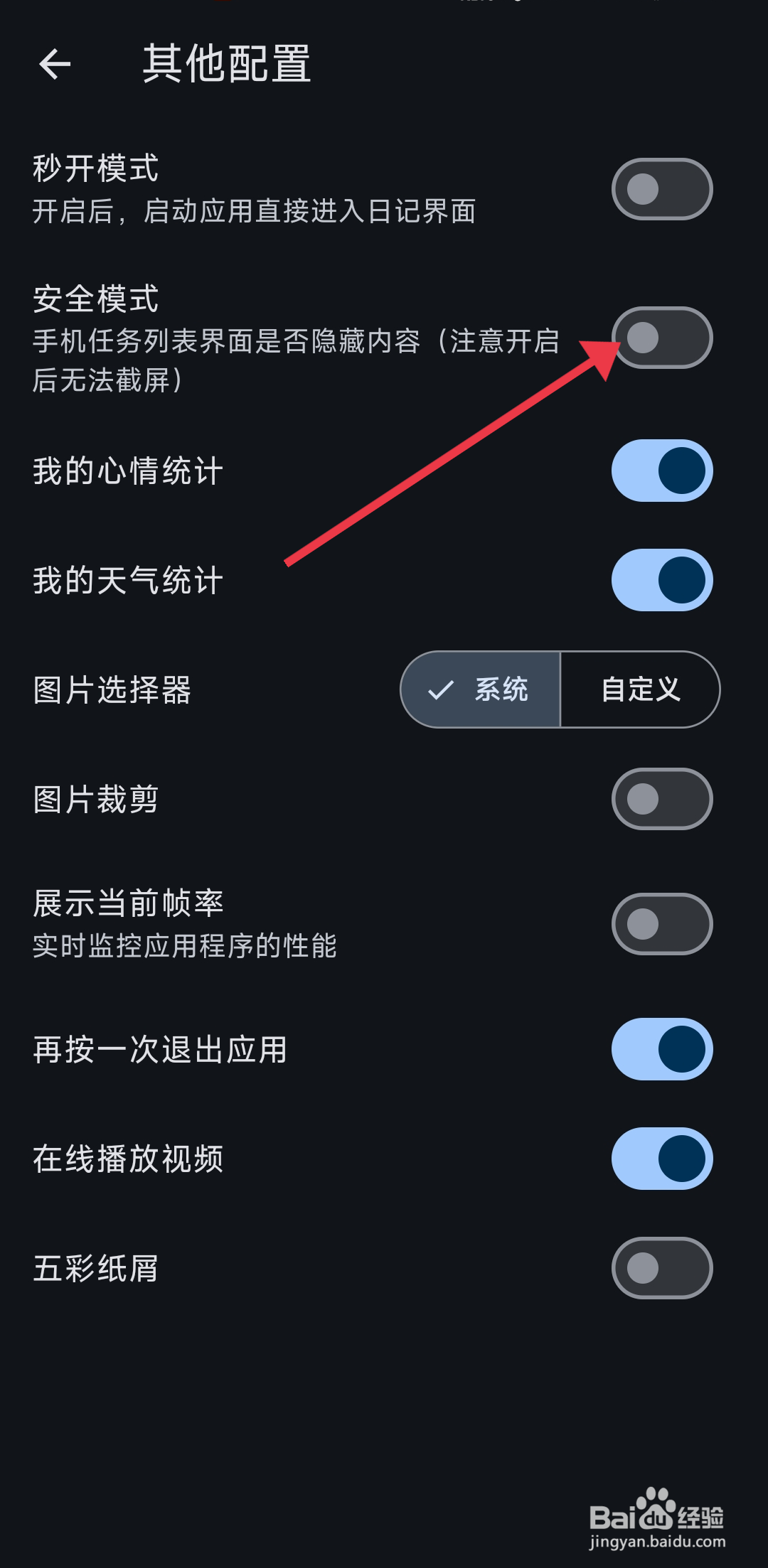Image resolution: width=768 pixels, height=1568 pixels.
Task: Tap the back arrow icon
Action: click(55, 64)
